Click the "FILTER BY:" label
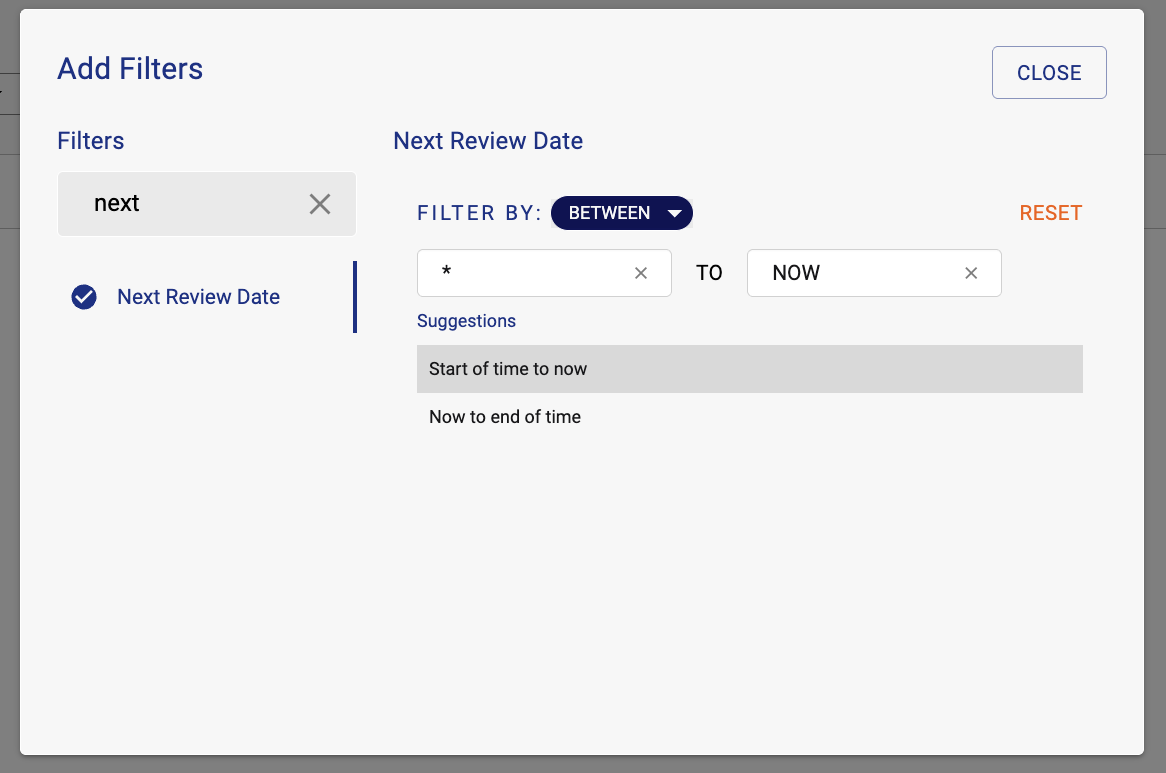 (x=479, y=213)
